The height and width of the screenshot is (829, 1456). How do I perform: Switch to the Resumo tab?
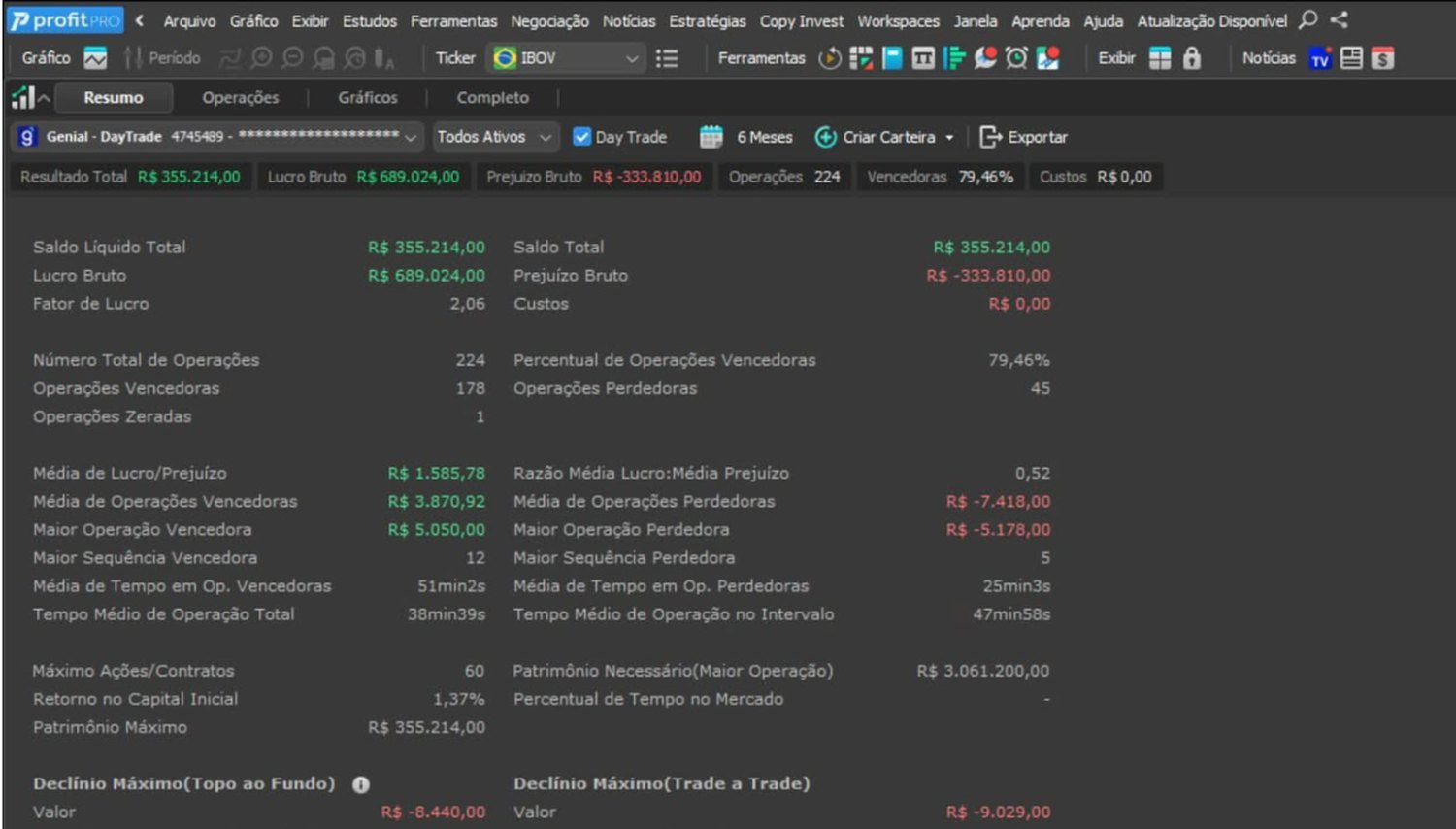click(114, 97)
